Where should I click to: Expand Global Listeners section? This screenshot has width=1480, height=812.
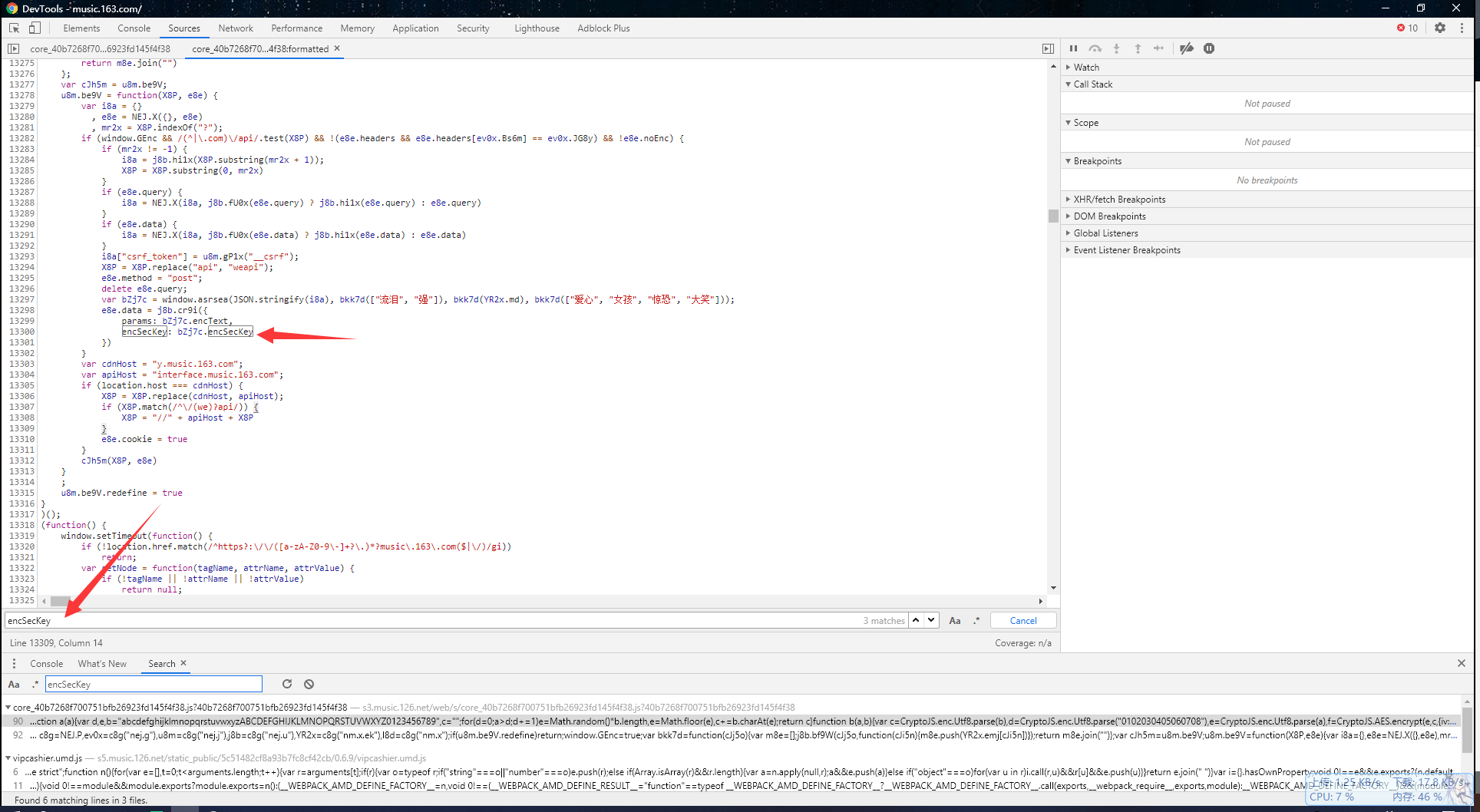[1267, 233]
